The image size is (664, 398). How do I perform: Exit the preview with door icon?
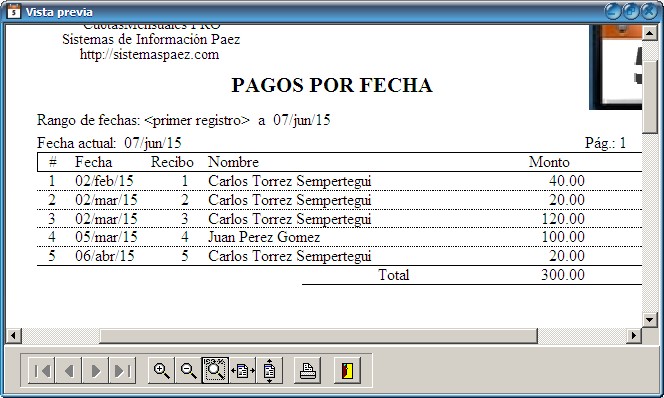coord(347,370)
